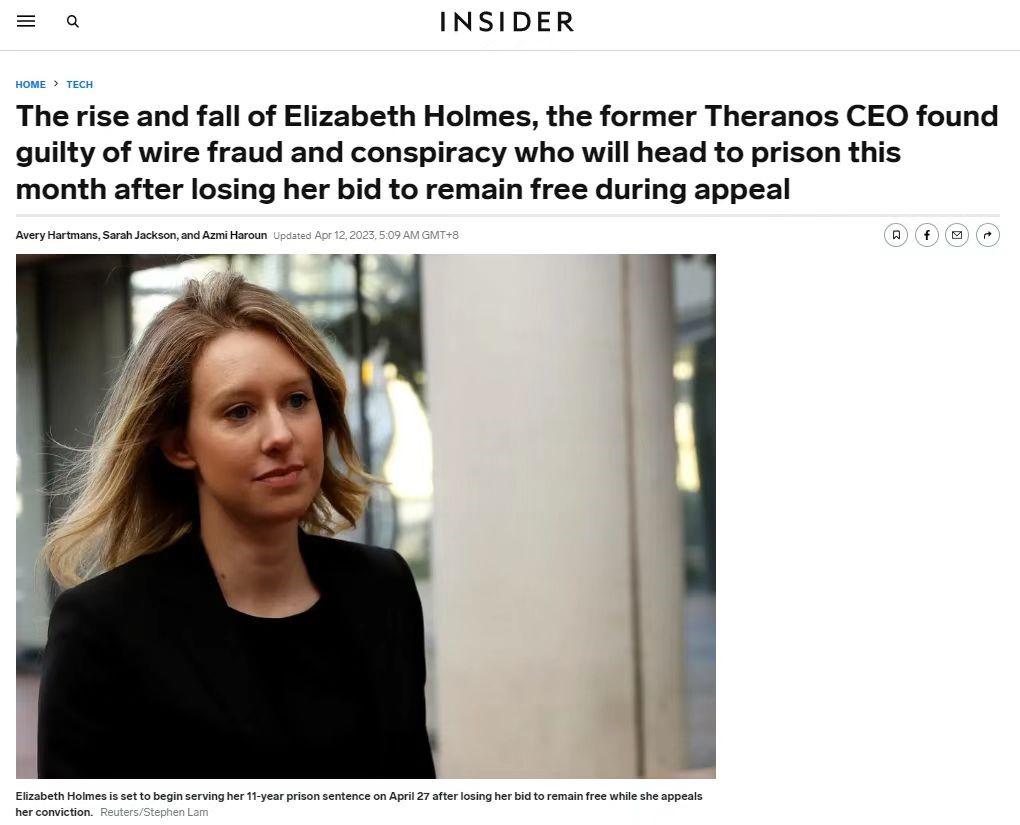Click the Elizabeth Holmes article photo
Viewport: 1020px width, 825px height.
click(x=365, y=516)
